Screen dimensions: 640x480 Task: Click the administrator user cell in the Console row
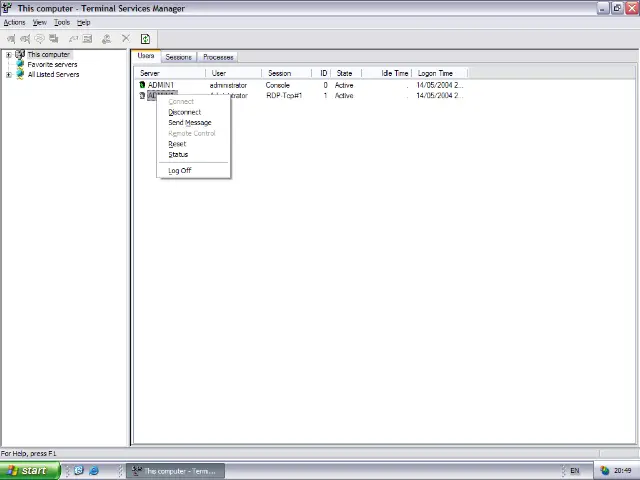point(228,85)
